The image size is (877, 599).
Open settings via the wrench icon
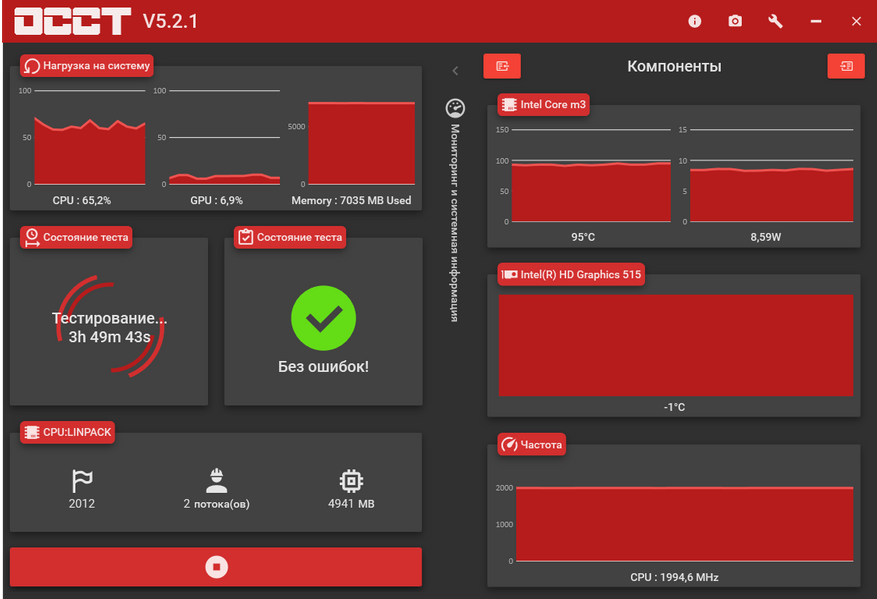775,21
